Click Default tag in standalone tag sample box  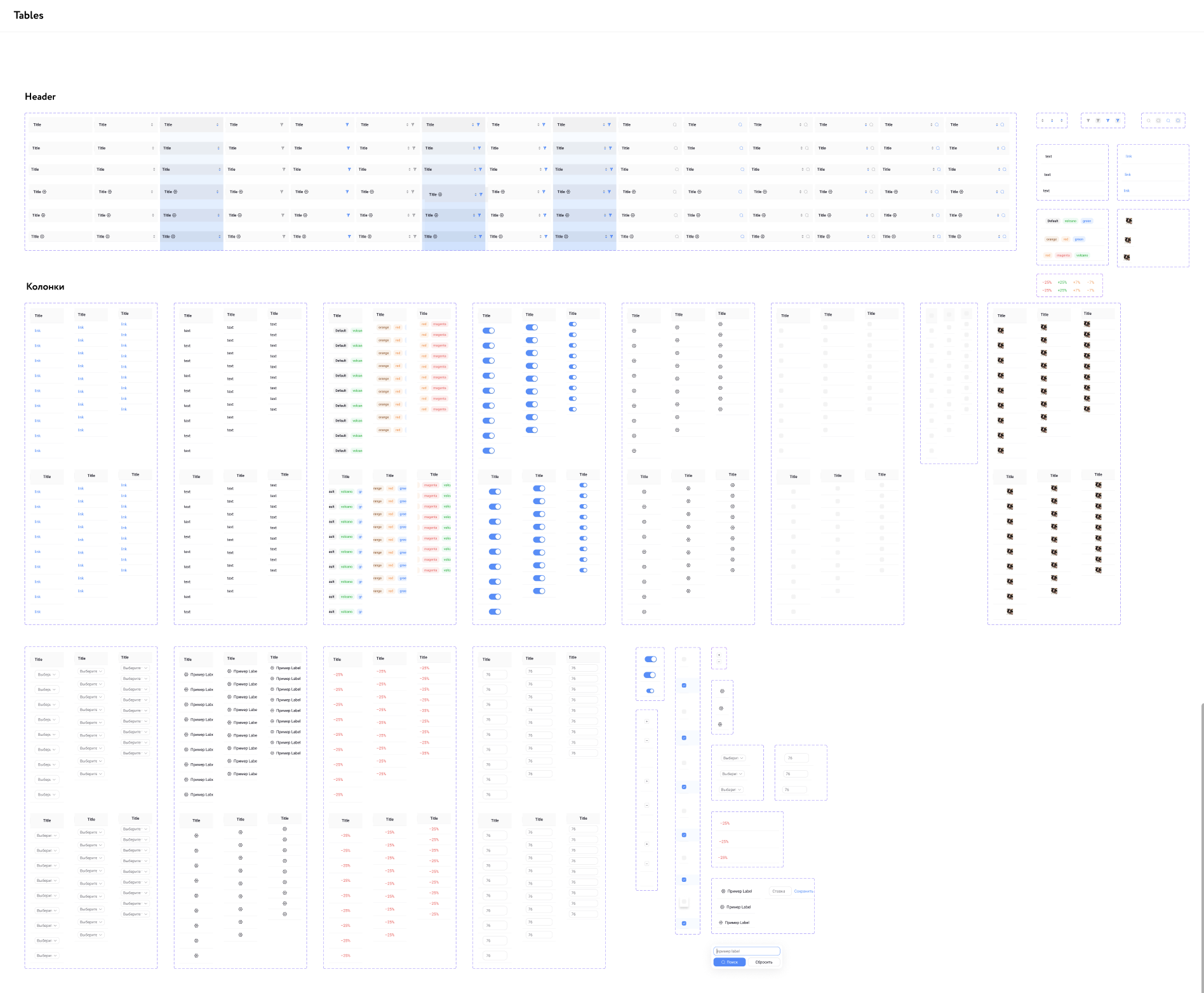coord(1053,221)
